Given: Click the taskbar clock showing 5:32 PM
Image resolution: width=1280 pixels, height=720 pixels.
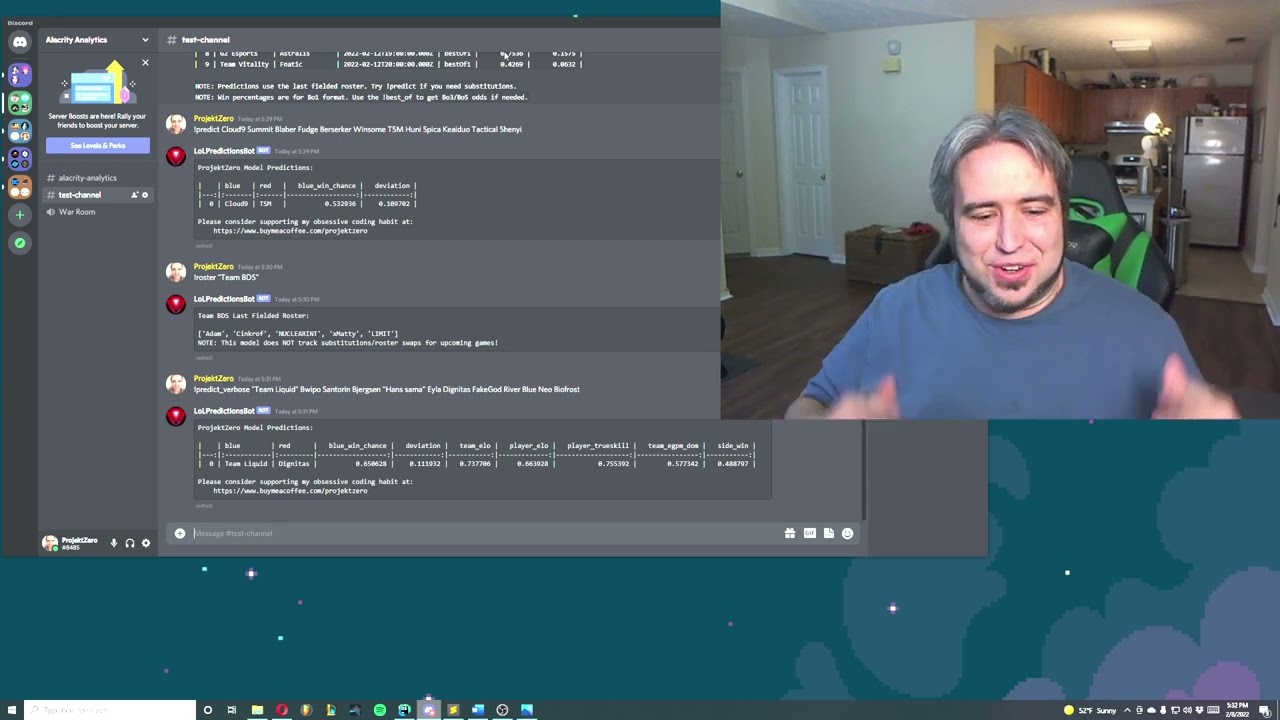Looking at the screenshot, I should point(1237,710).
